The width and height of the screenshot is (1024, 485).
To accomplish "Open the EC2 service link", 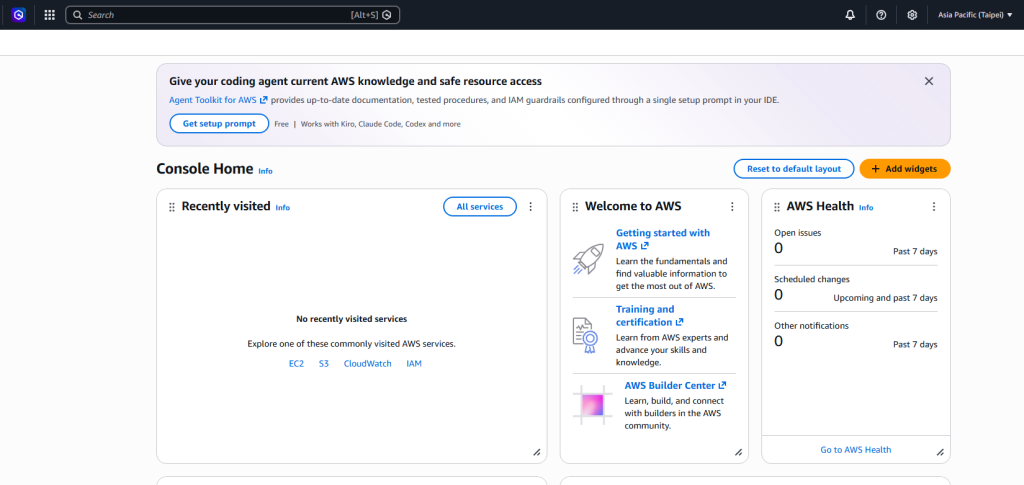I will [296, 364].
